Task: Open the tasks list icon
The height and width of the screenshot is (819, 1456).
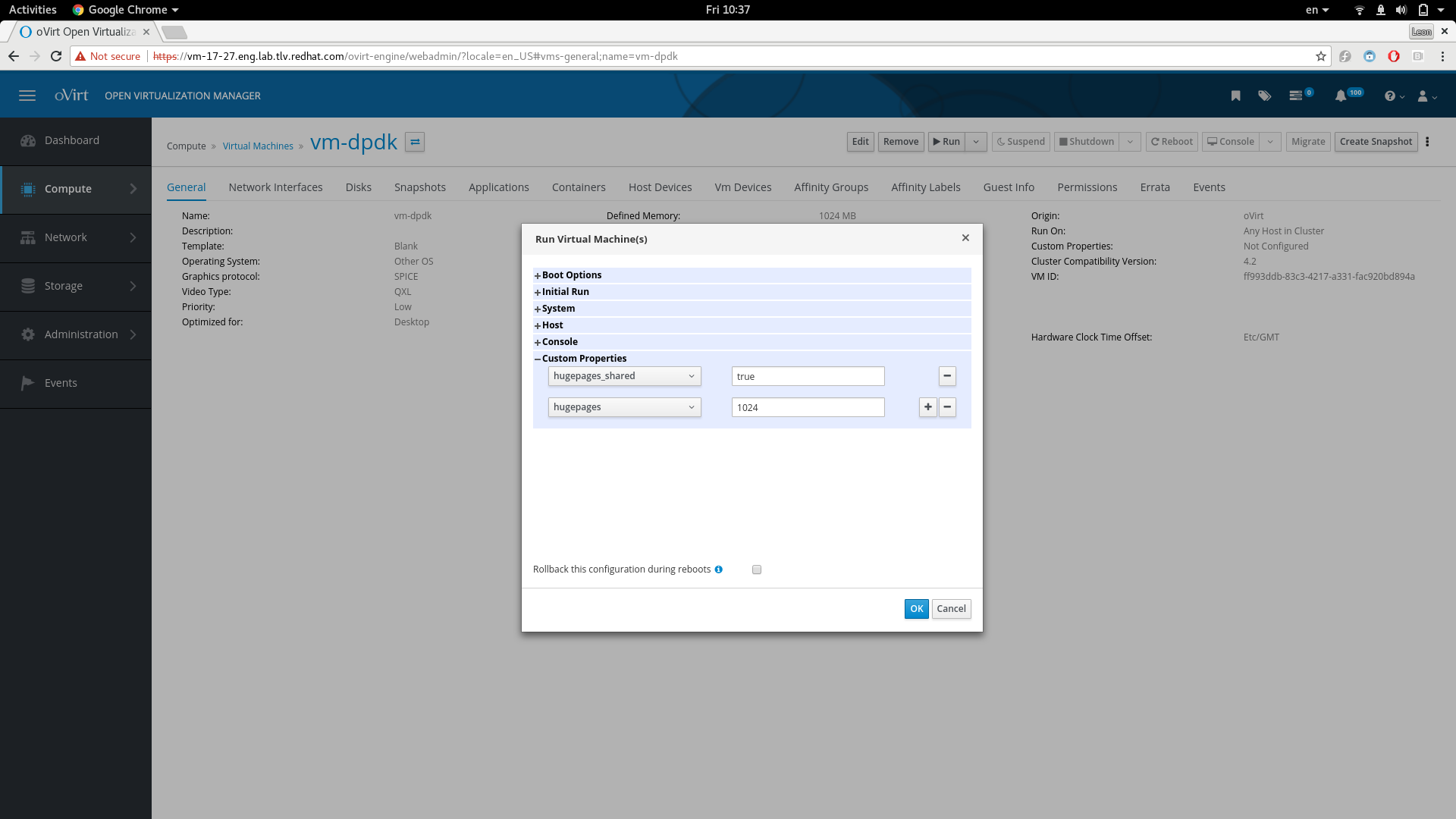Action: click(x=1296, y=96)
